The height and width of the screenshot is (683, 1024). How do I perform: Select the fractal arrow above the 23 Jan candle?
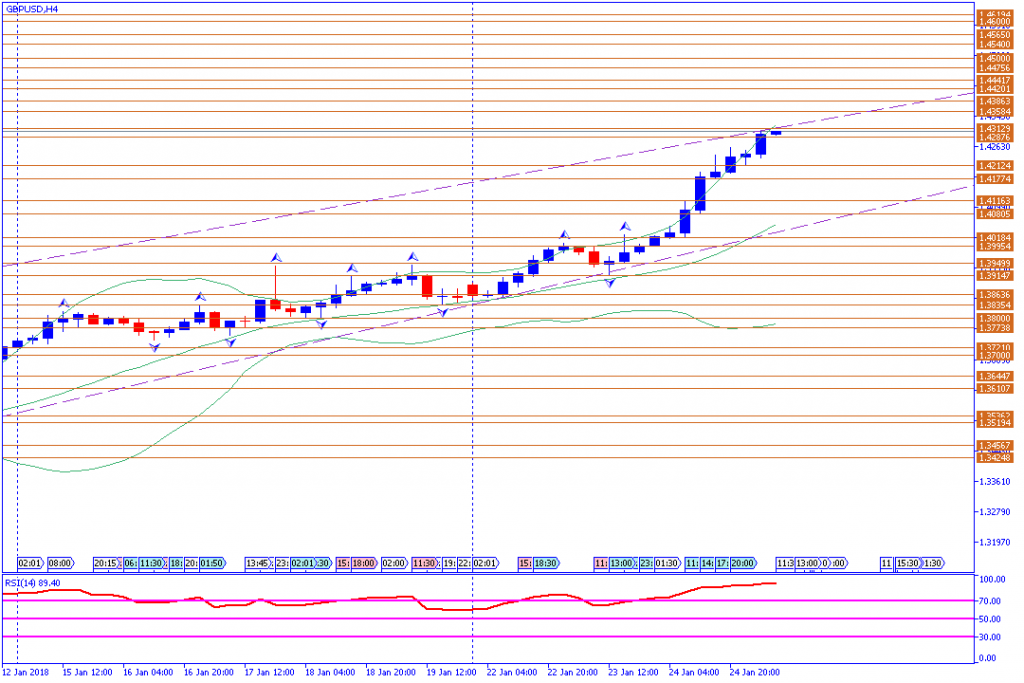(625, 227)
